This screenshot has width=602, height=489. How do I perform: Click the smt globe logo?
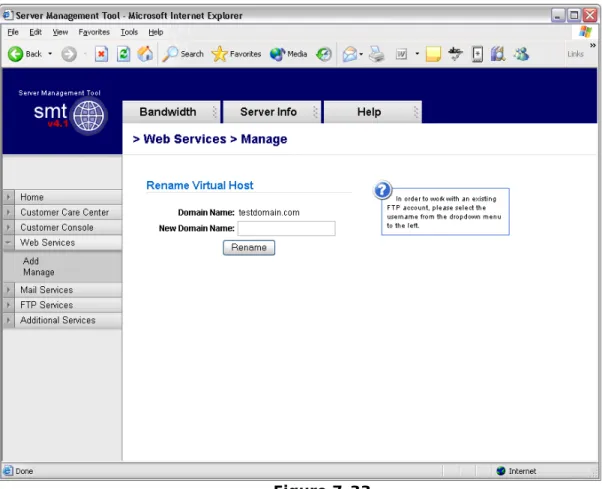point(88,116)
